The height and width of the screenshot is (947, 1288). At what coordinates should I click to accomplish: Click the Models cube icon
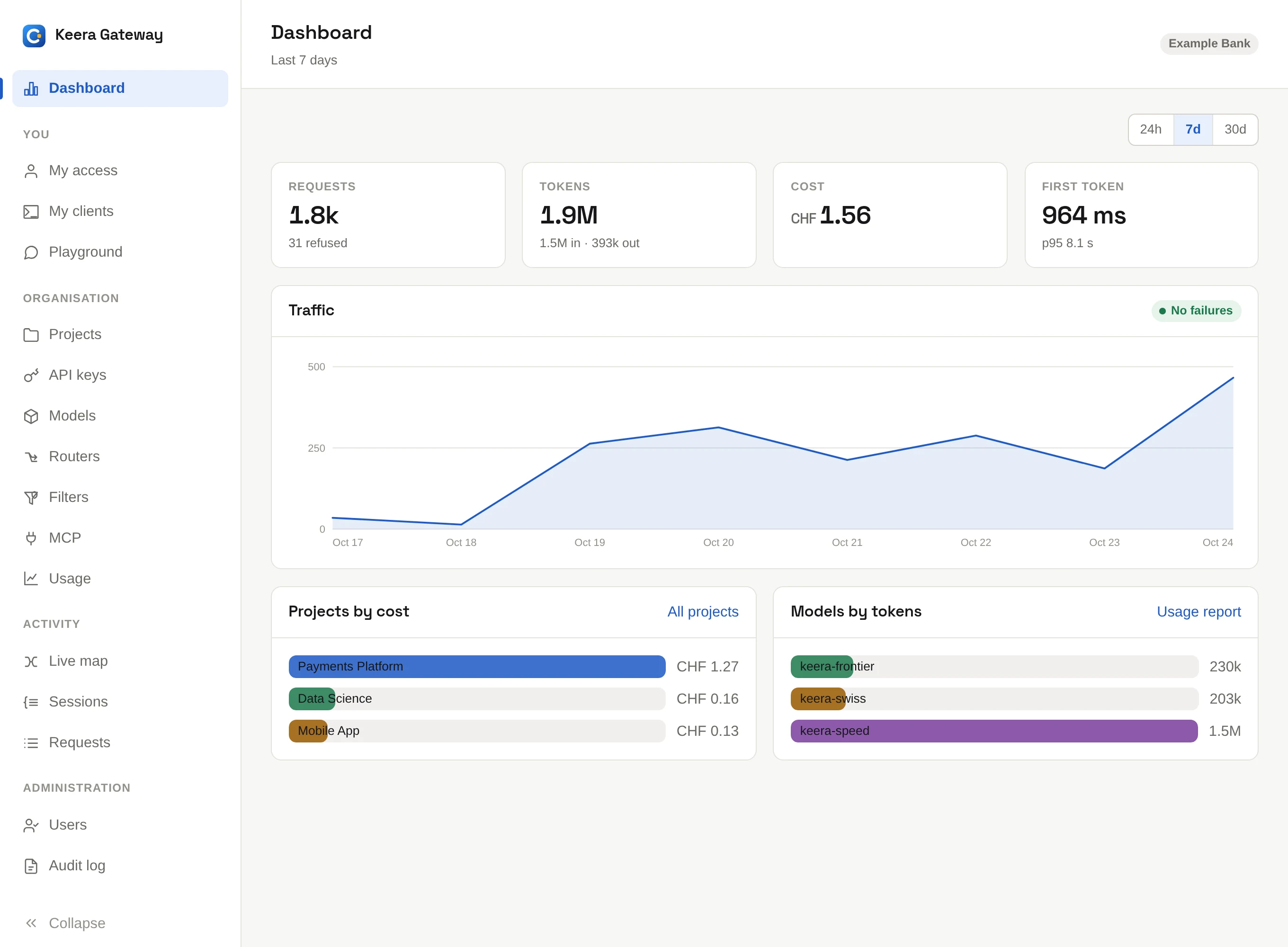31,416
